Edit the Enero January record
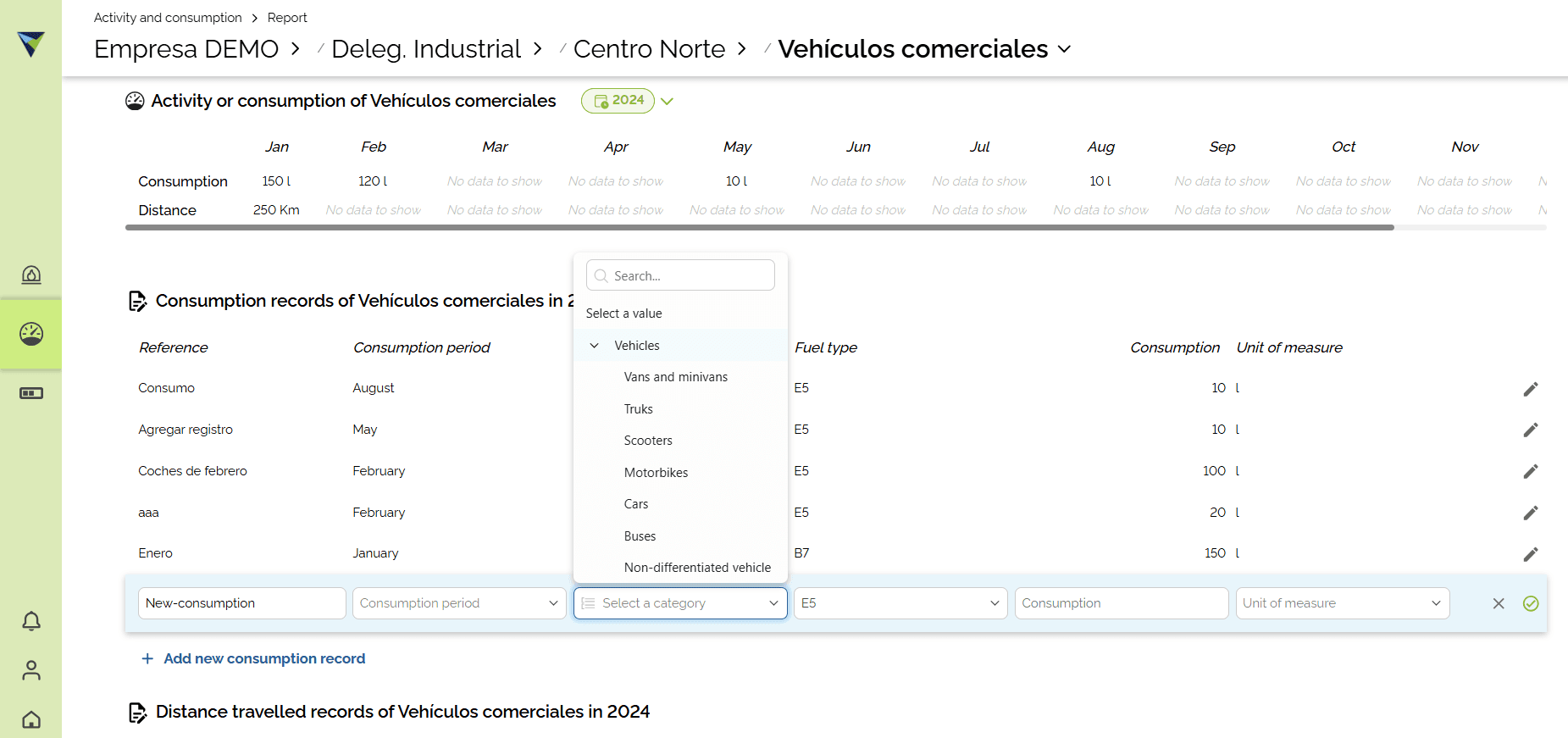The width and height of the screenshot is (1568, 738). (1530, 554)
